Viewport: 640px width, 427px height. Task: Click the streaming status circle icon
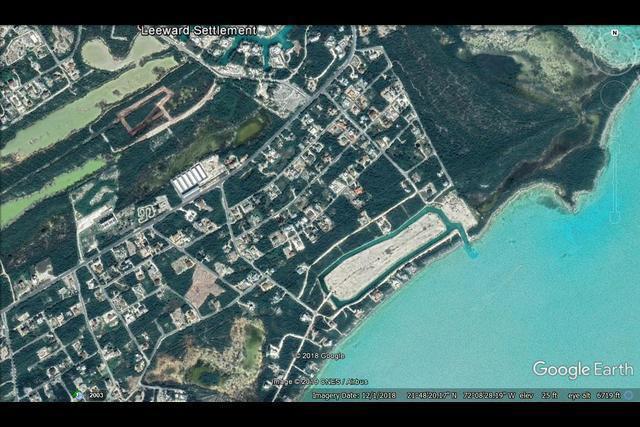point(629,395)
